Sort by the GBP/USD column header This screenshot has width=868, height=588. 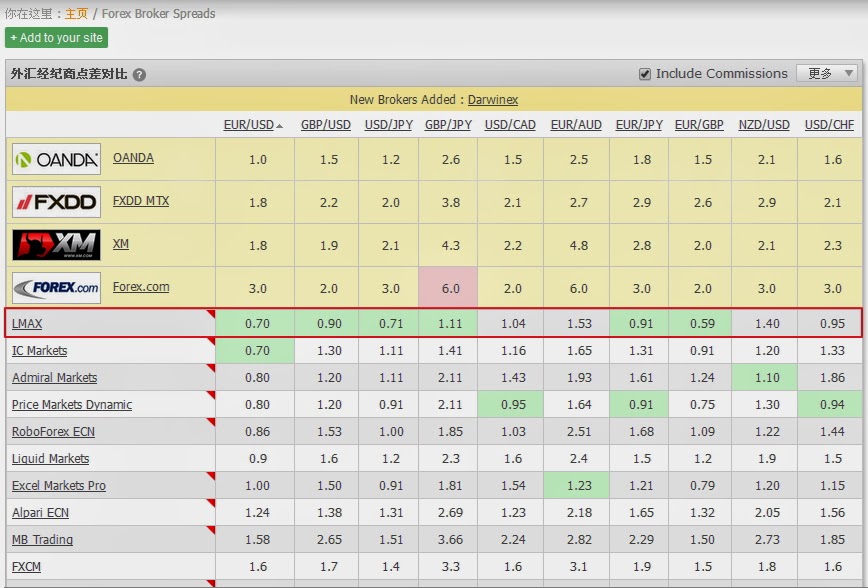326,125
